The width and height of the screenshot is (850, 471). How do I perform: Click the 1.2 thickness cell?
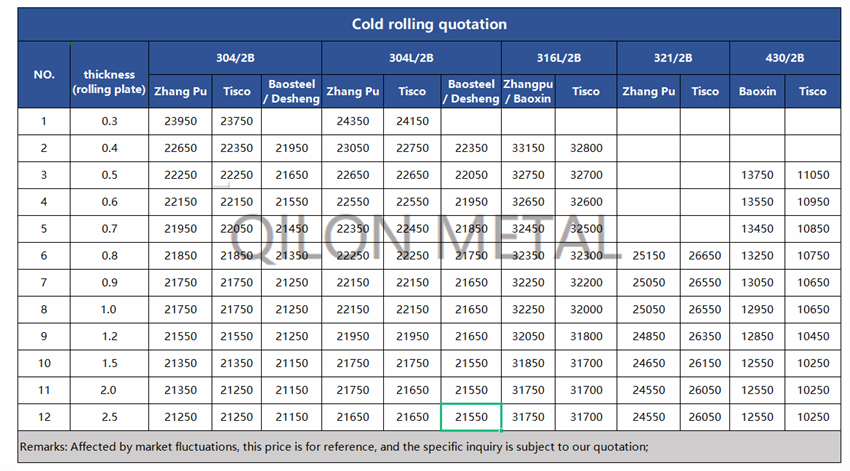pos(109,336)
